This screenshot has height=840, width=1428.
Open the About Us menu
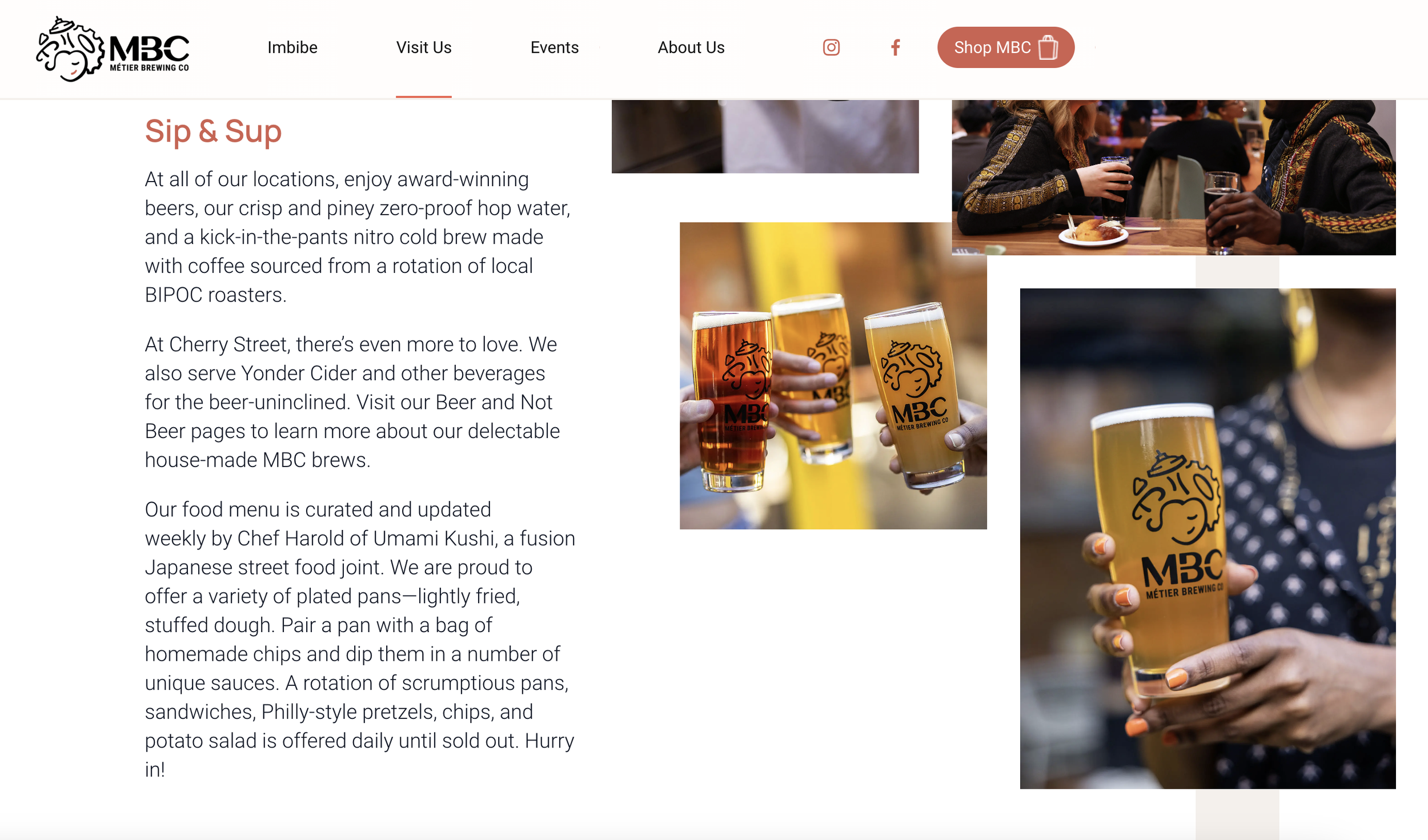coord(691,47)
